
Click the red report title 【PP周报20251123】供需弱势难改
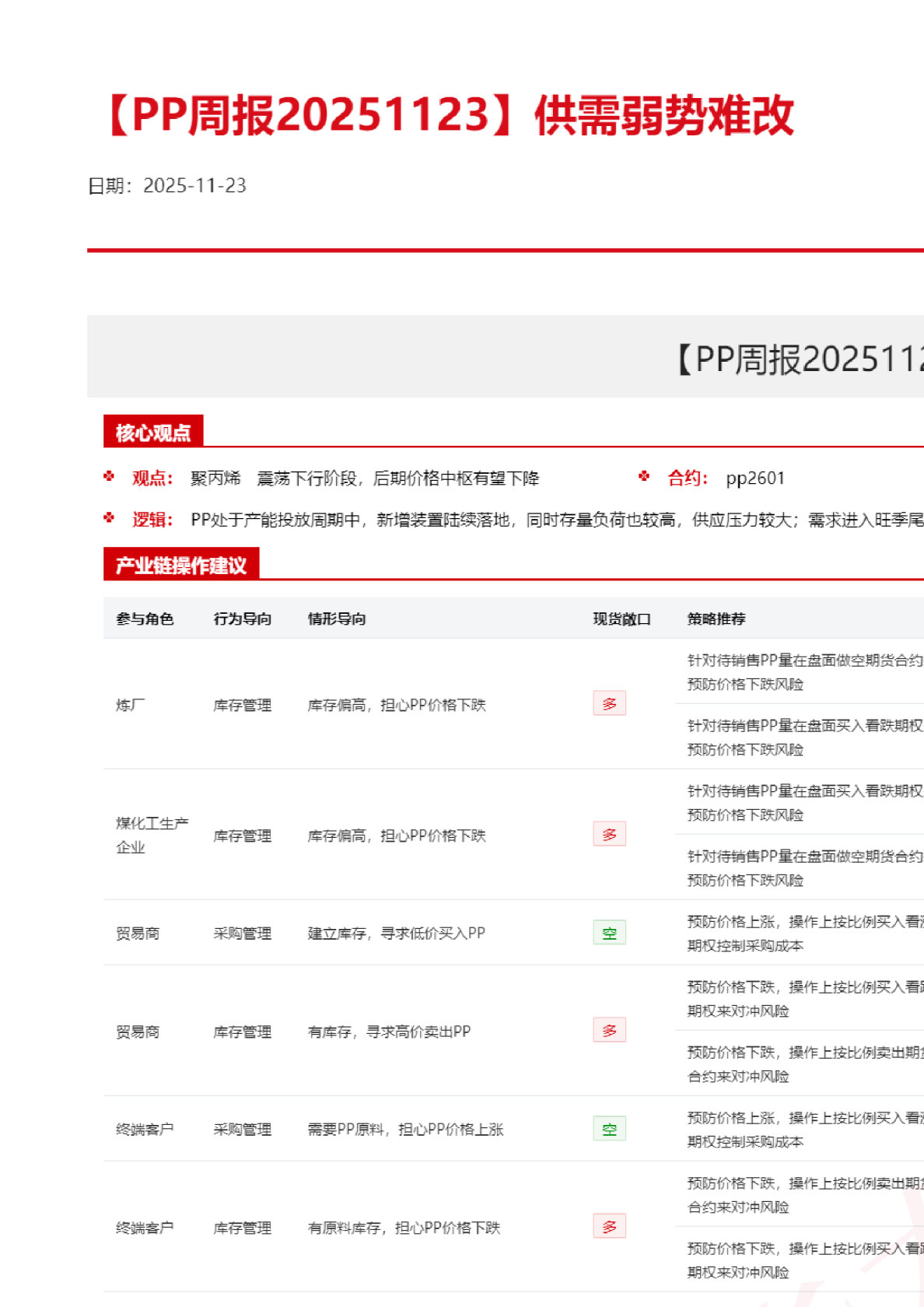pos(448,116)
